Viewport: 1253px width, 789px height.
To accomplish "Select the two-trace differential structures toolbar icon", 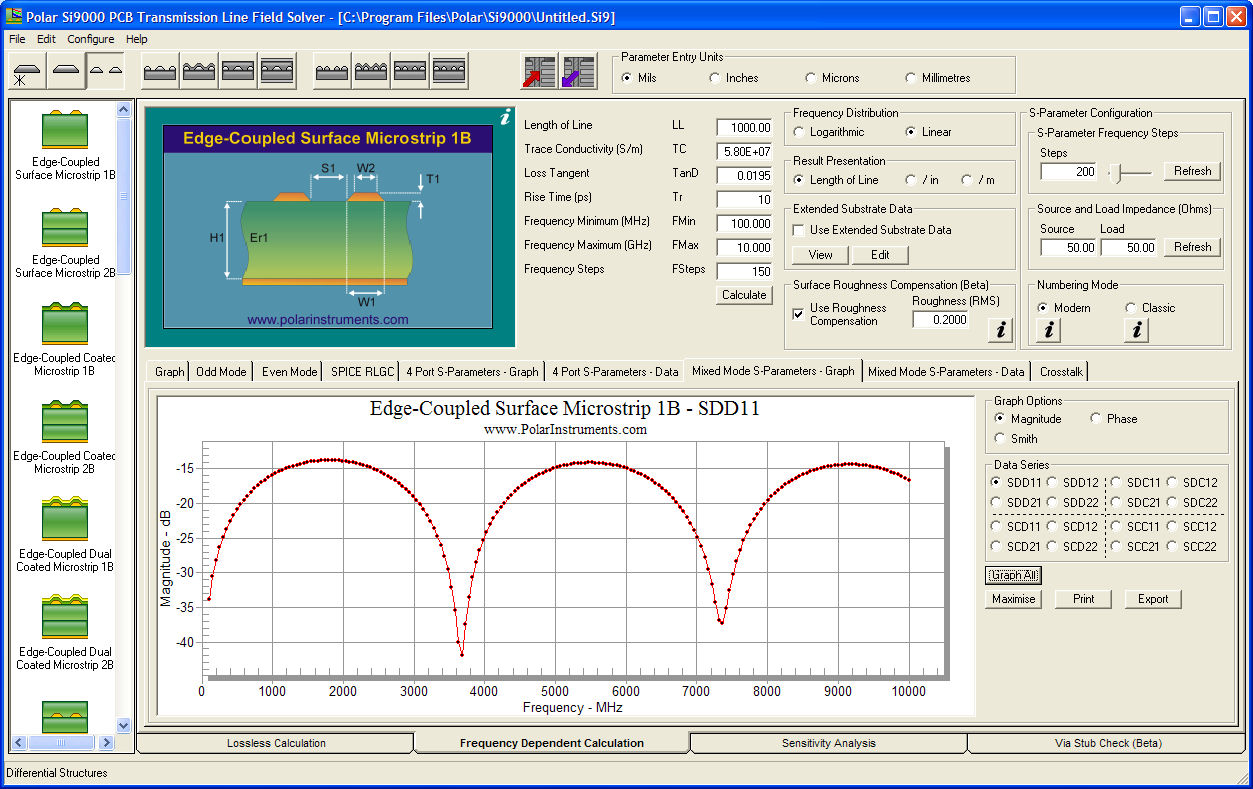I will (x=105, y=72).
